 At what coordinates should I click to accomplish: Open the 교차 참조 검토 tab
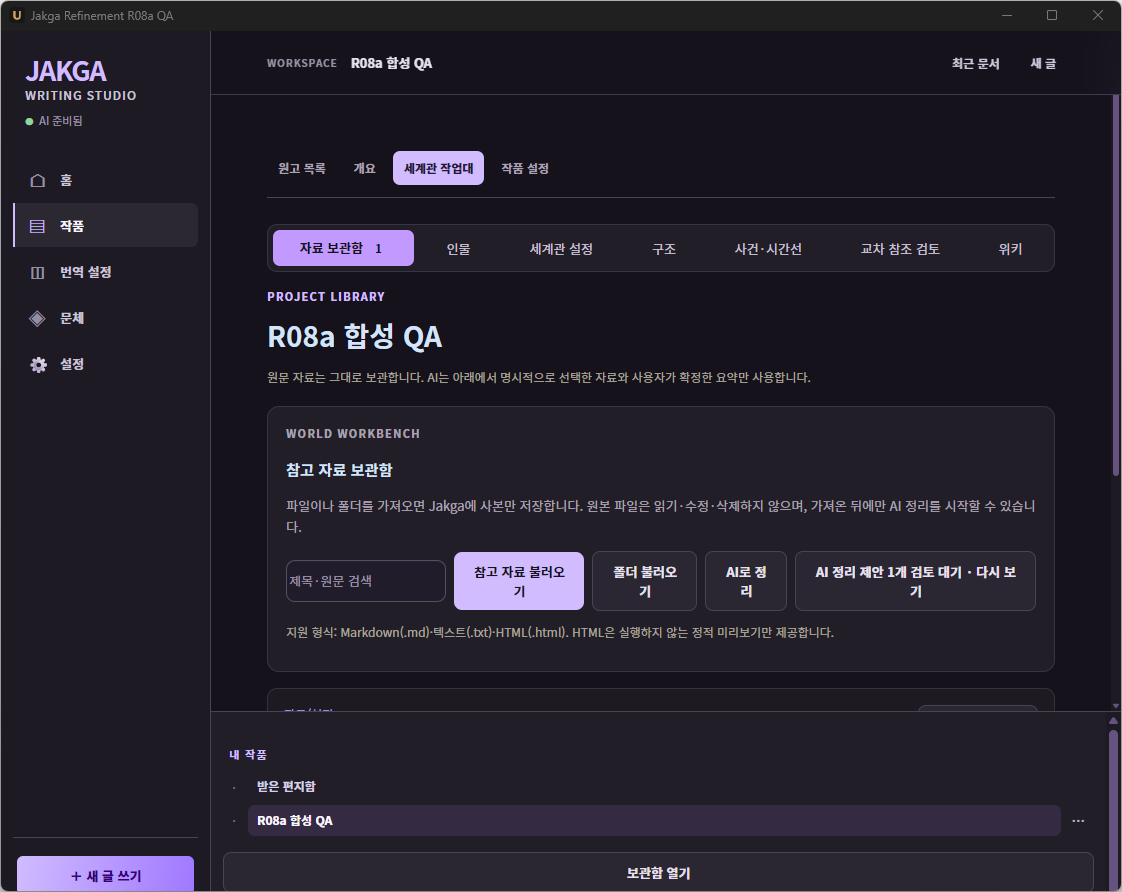point(899,249)
